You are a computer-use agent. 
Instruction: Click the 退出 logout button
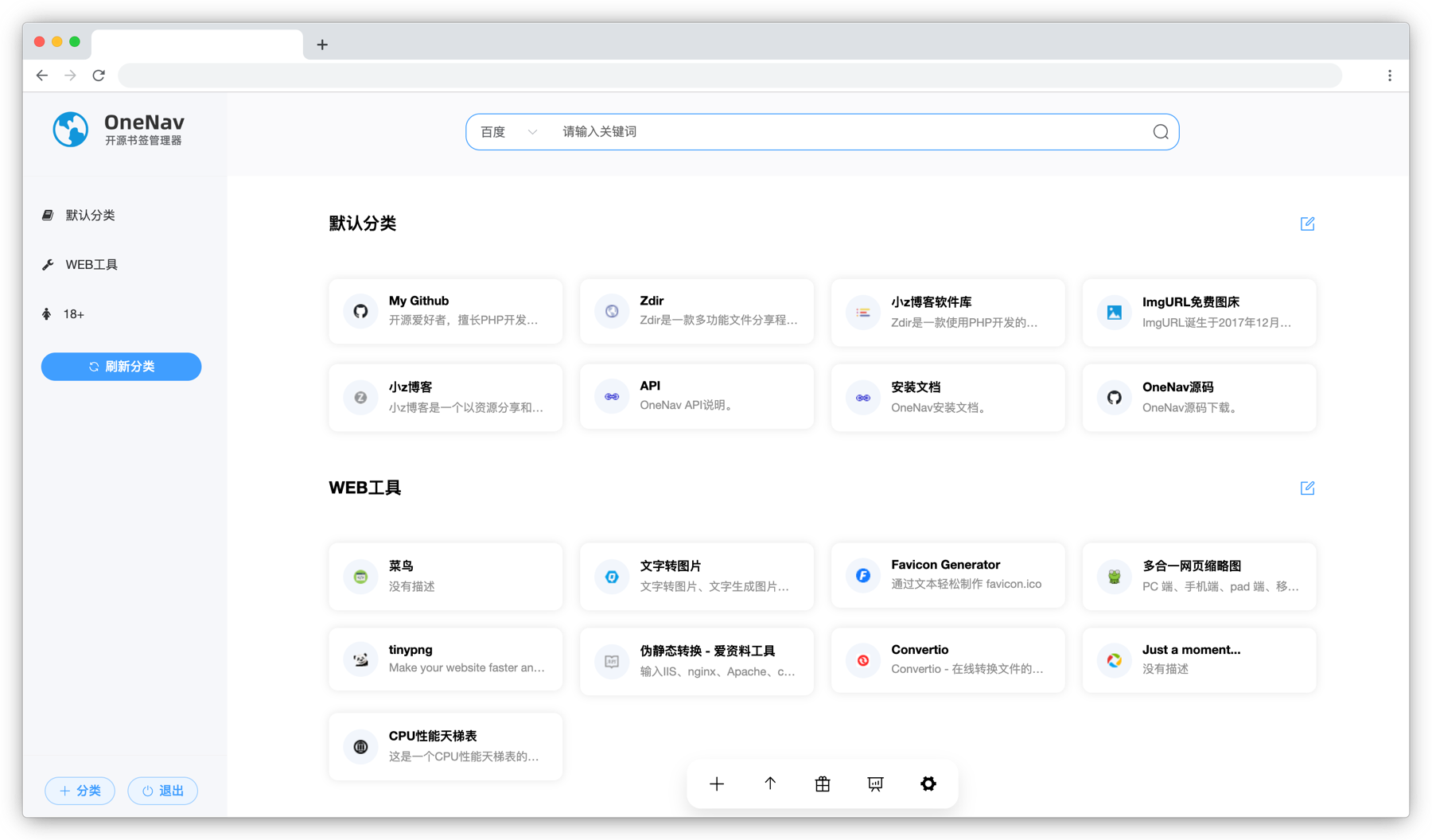tap(162, 791)
